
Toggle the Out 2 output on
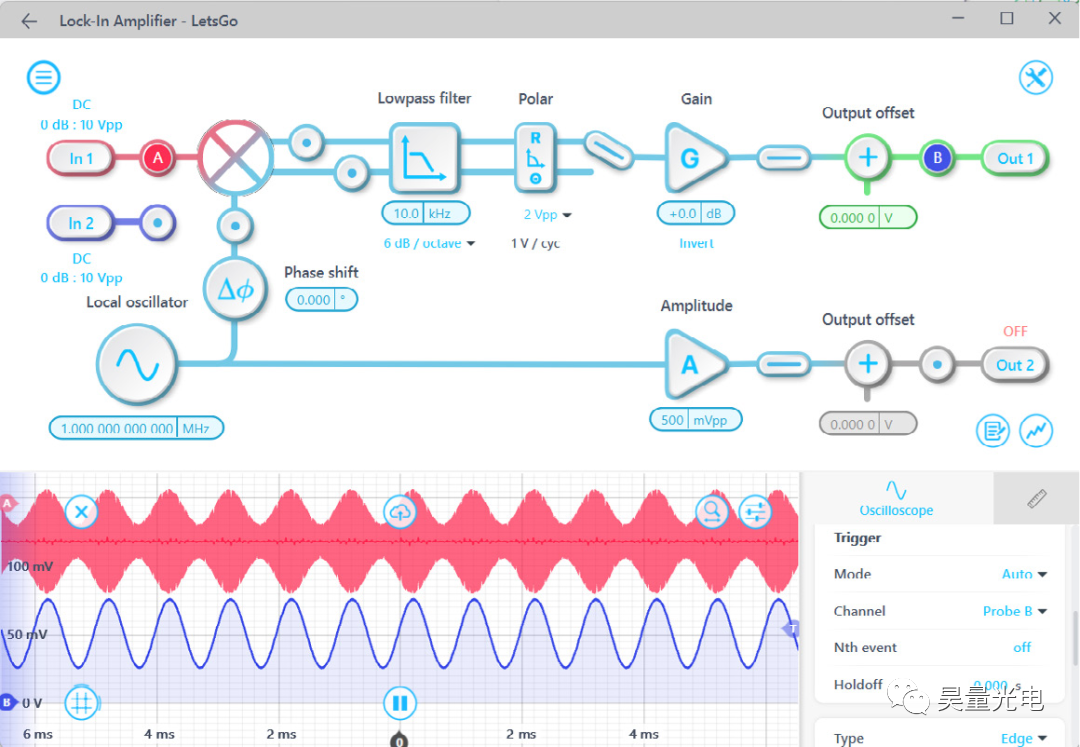click(x=1015, y=364)
